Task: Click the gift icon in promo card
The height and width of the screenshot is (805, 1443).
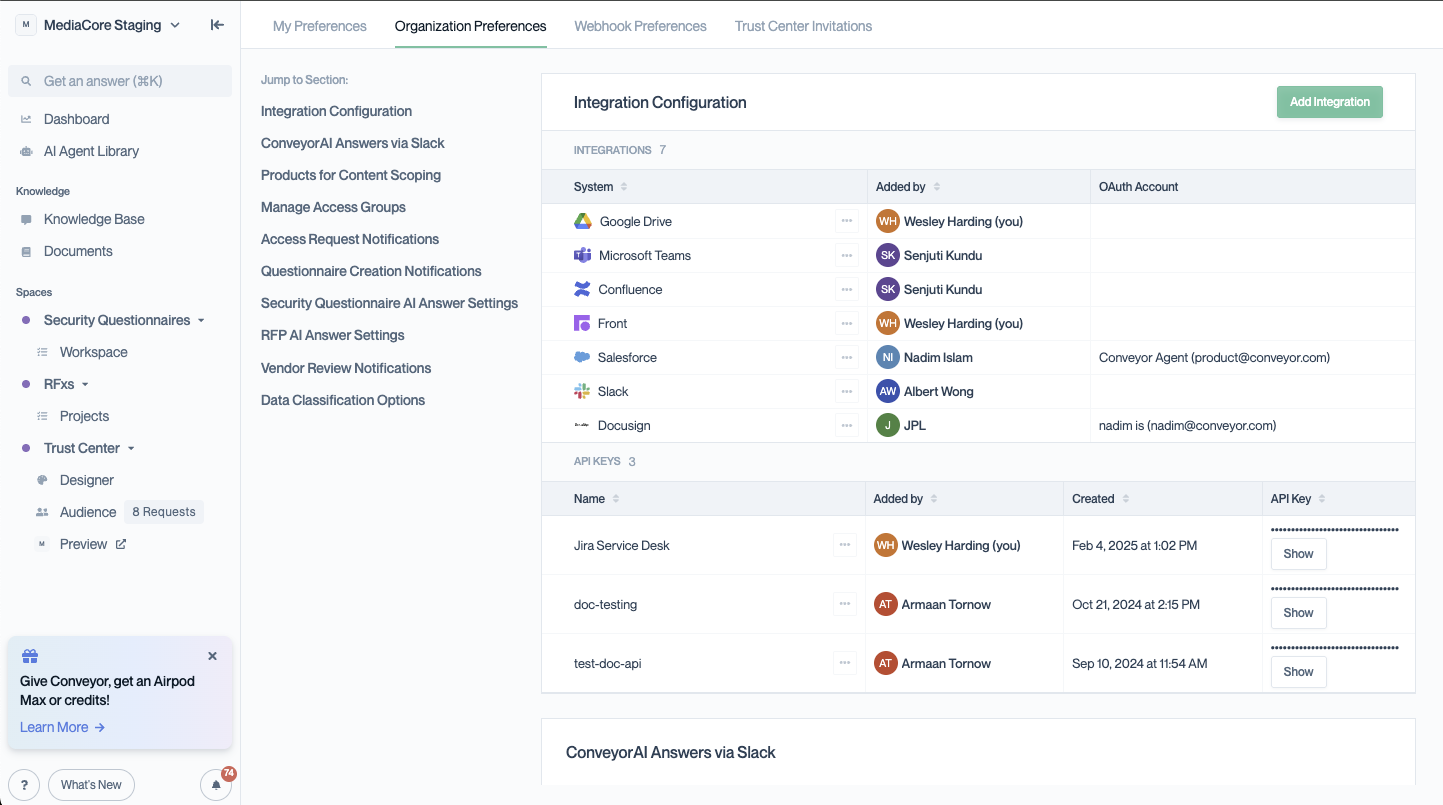Action: click(x=30, y=656)
